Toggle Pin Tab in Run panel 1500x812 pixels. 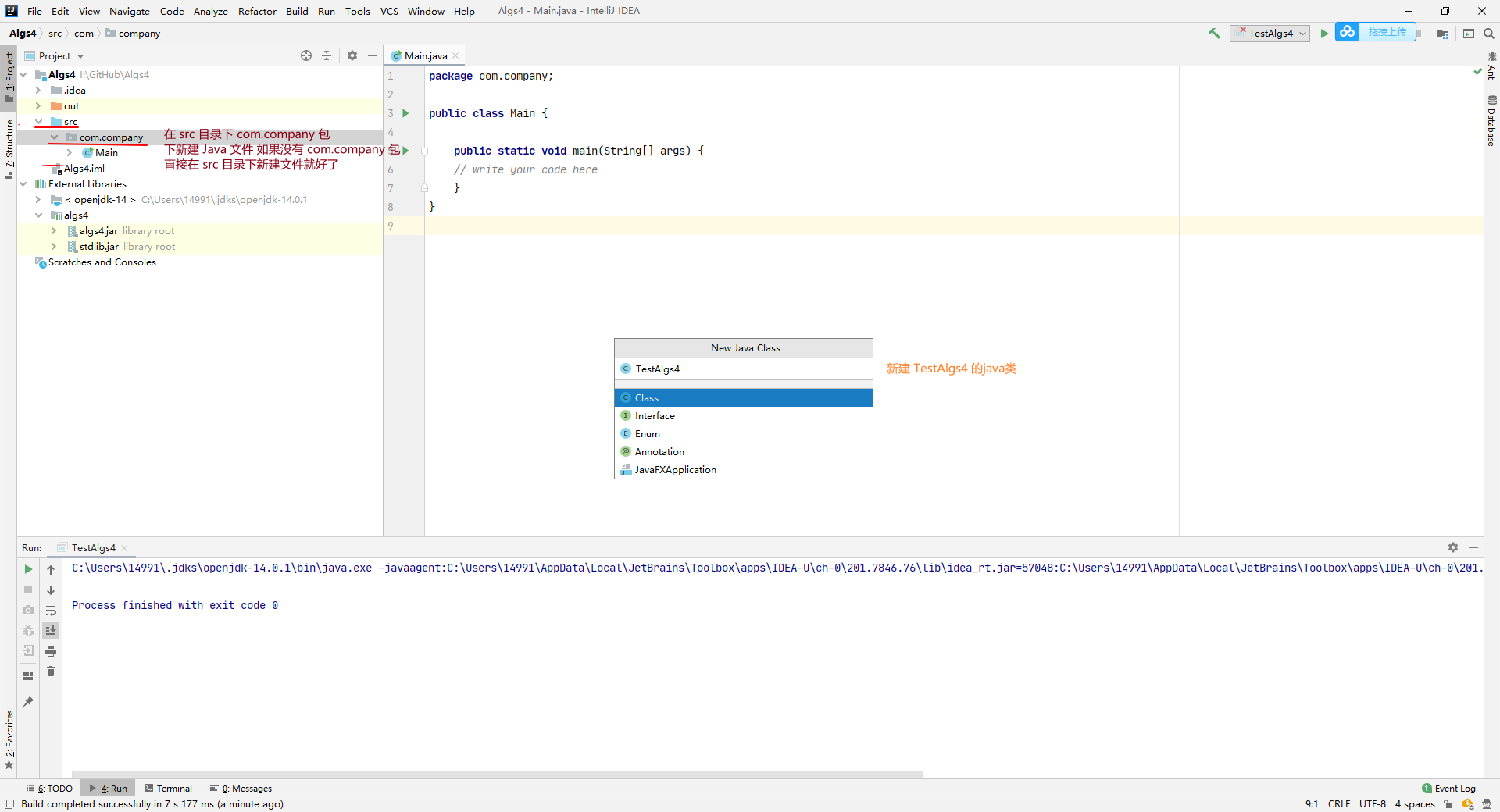pos(28,702)
